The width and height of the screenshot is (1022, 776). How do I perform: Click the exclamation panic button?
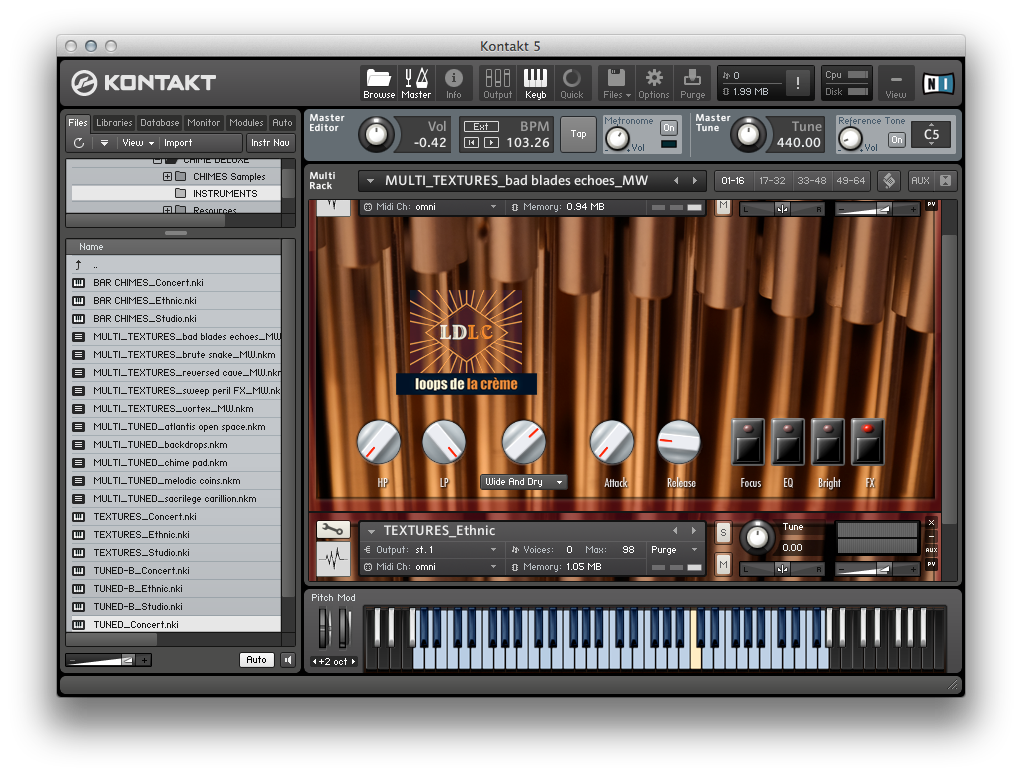tap(798, 83)
